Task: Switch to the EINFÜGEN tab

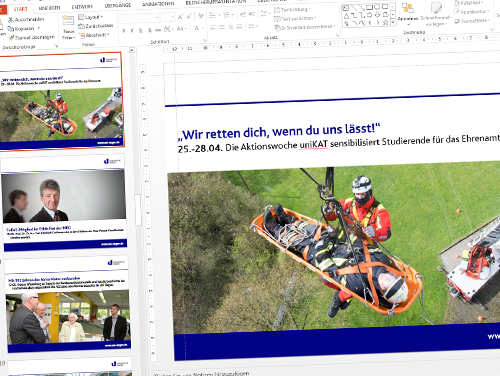Action: tap(49, 8)
